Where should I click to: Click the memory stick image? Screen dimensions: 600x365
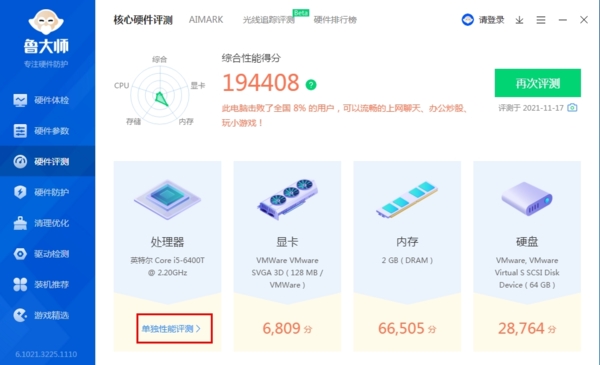pos(407,200)
